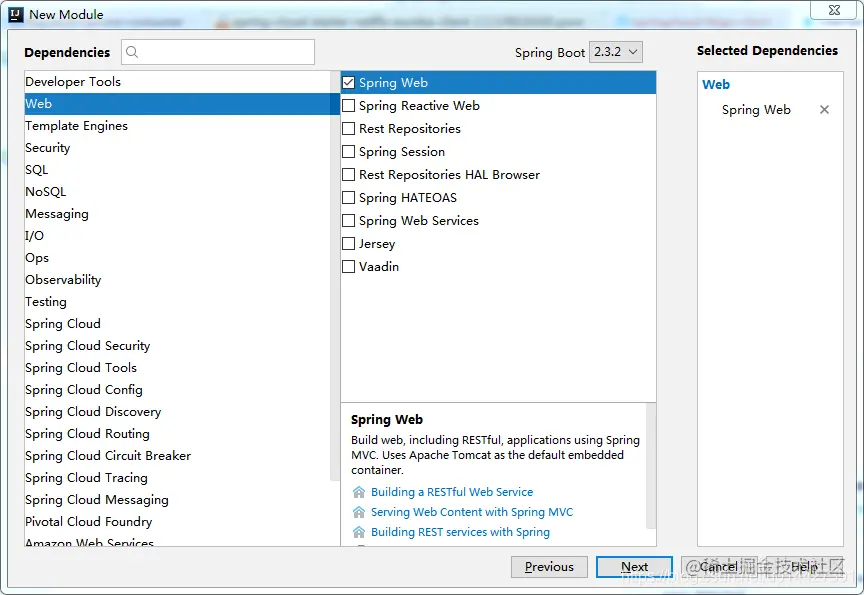The image size is (864, 595).
Task: Click the Web group heading in Selected Dependencies
Action: point(716,85)
